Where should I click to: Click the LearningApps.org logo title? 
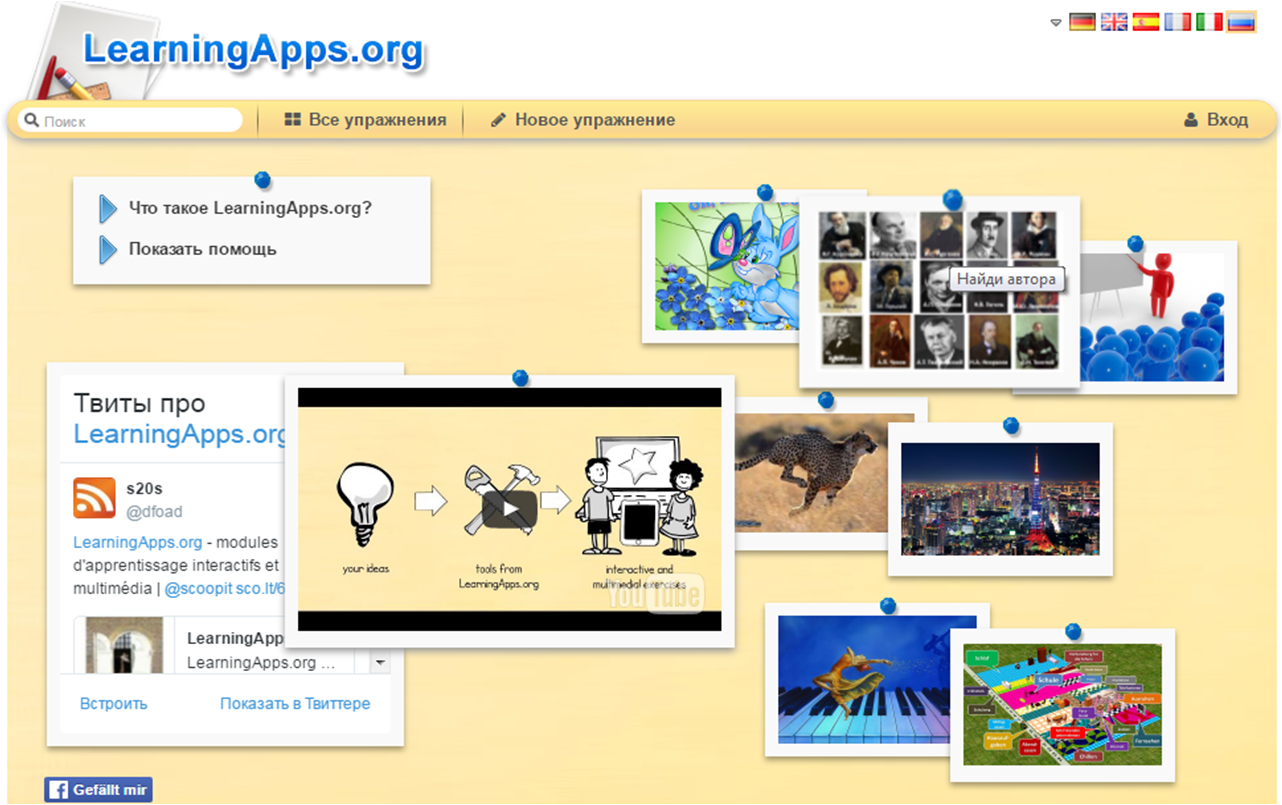coord(253,50)
